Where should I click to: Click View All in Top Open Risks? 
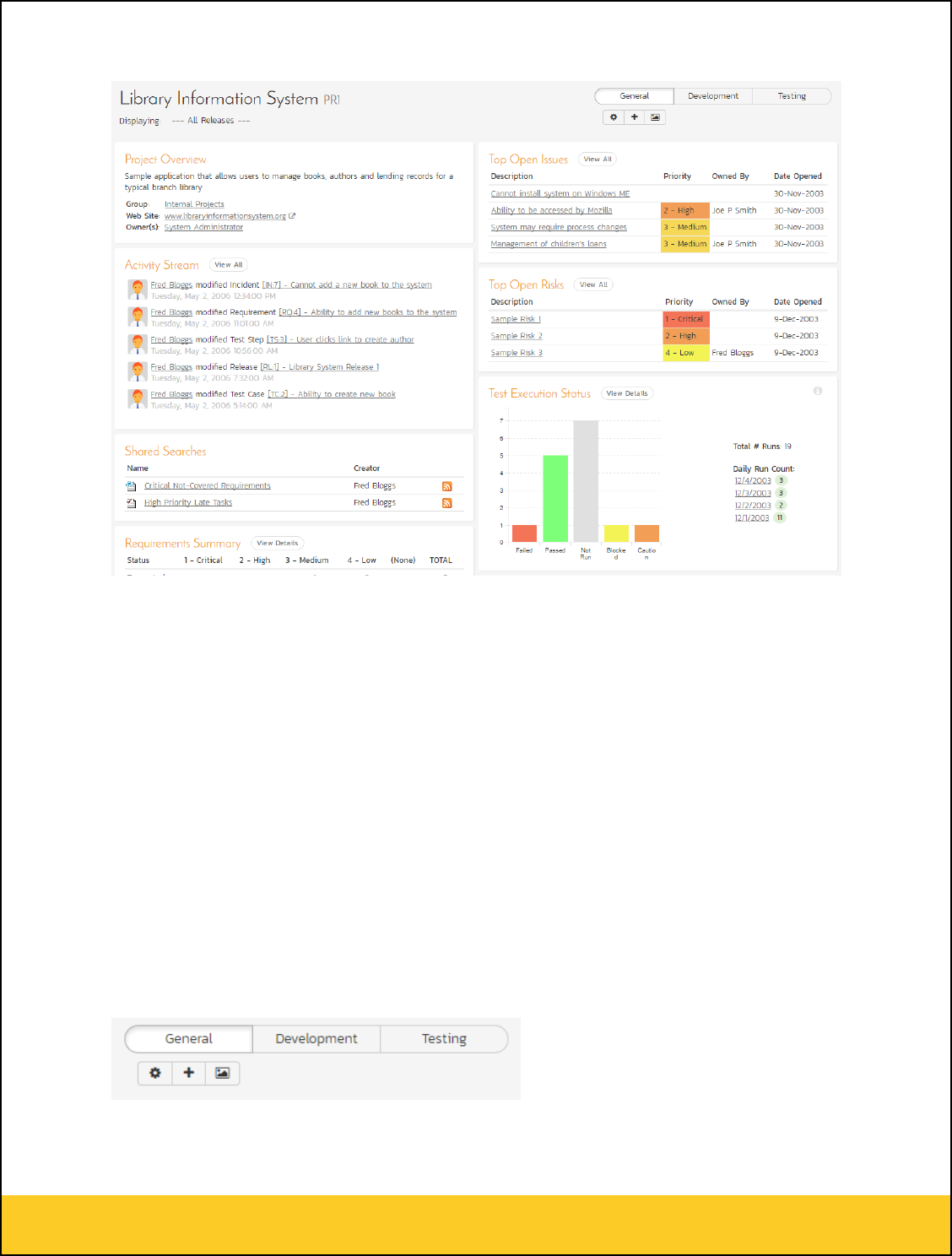pos(593,284)
